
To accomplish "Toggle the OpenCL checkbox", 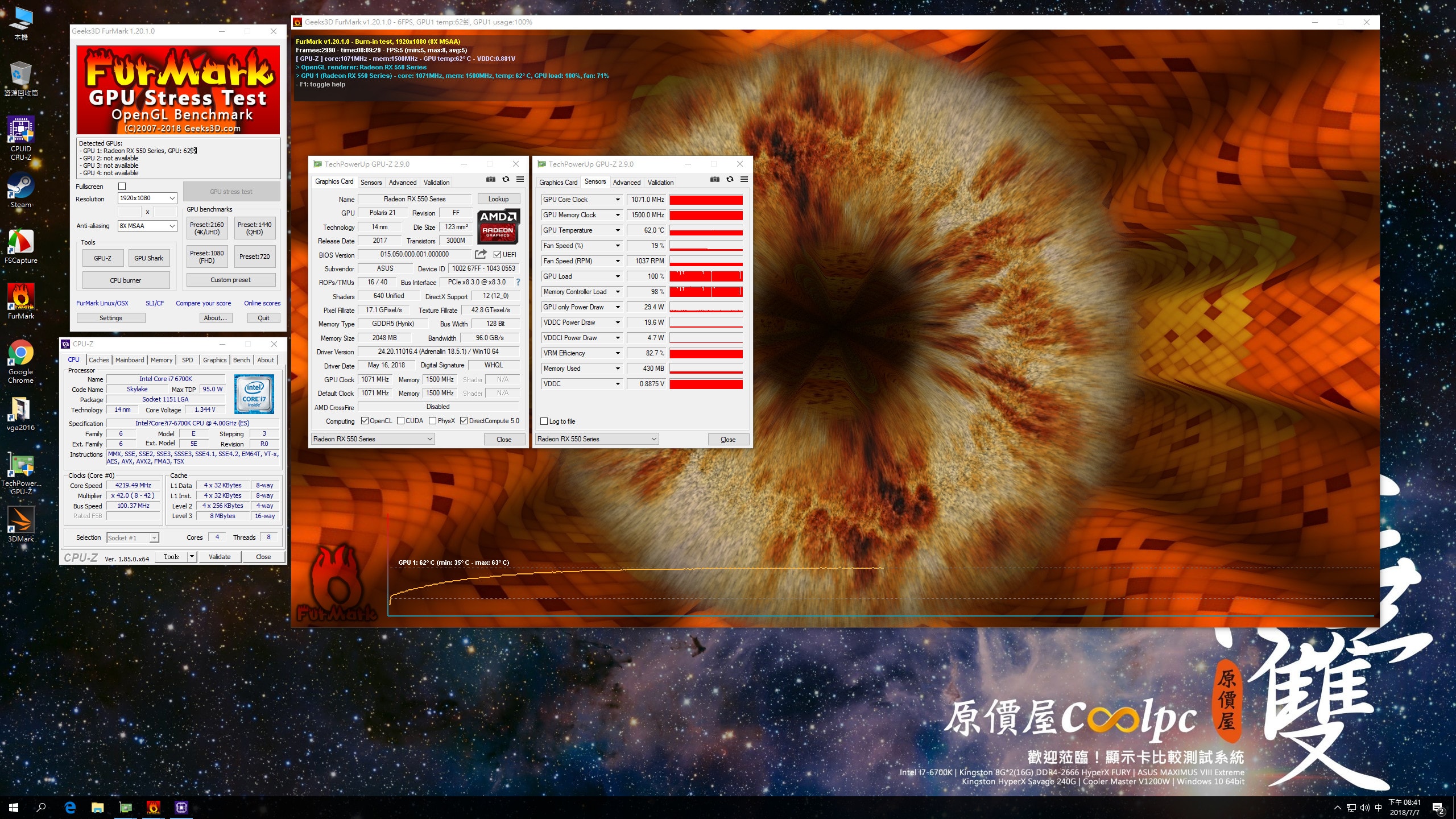I will coord(365,421).
